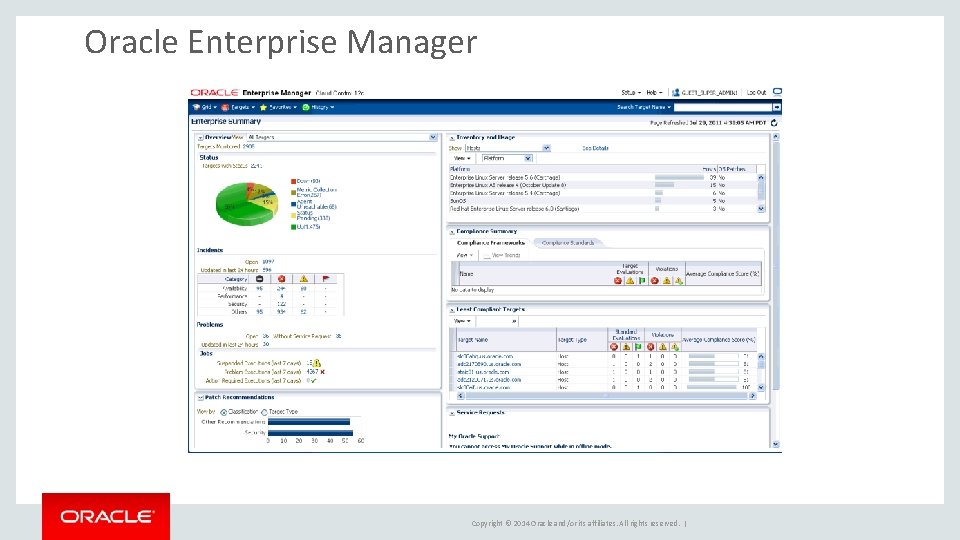The image size is (960, 540).
Task: Focus the target name search field
Action: coord(722,107)
